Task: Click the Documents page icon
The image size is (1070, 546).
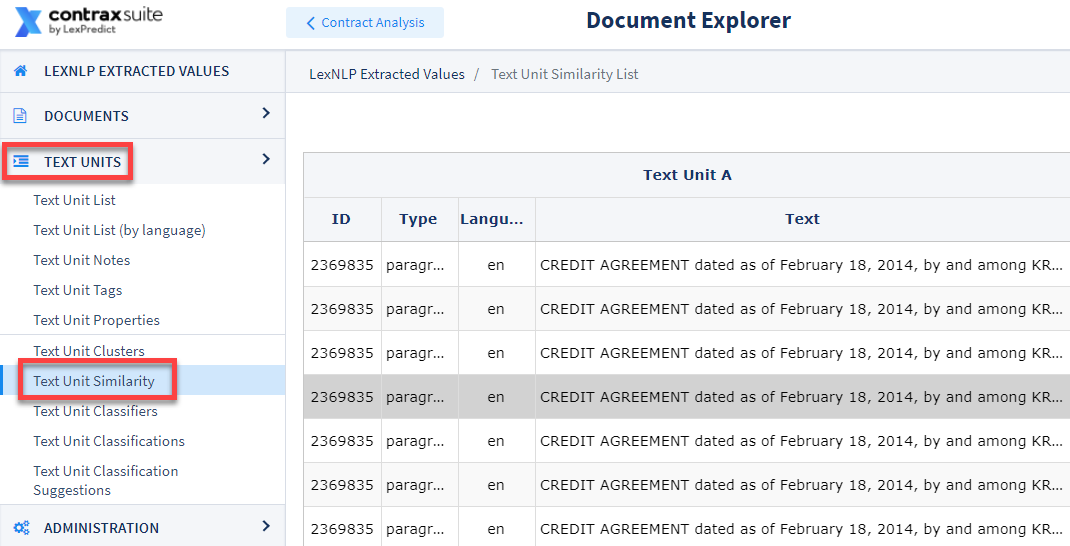Action: (x=20, y=116)
